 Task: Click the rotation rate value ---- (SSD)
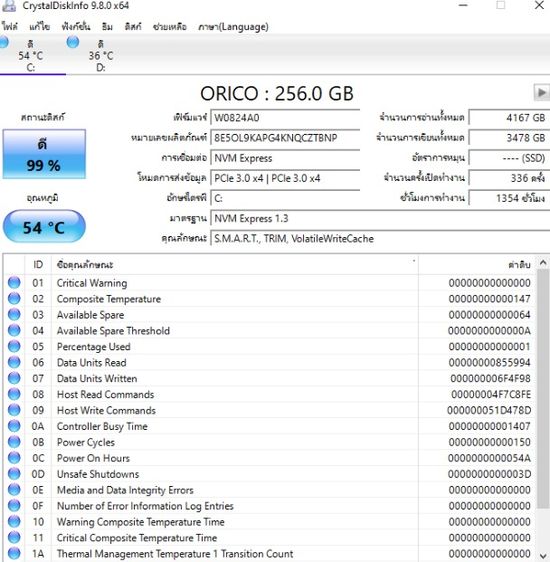click(x=509, y=158)
